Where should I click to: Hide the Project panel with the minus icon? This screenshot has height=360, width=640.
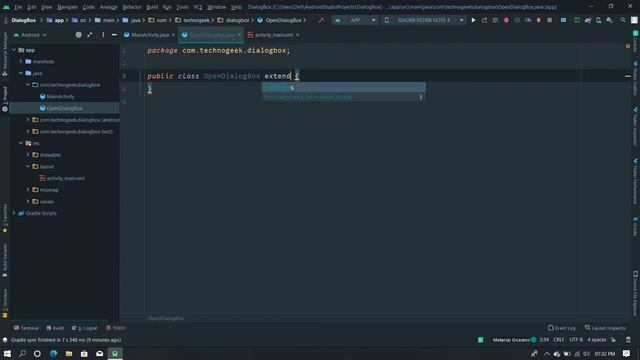(x=114, y=35)
